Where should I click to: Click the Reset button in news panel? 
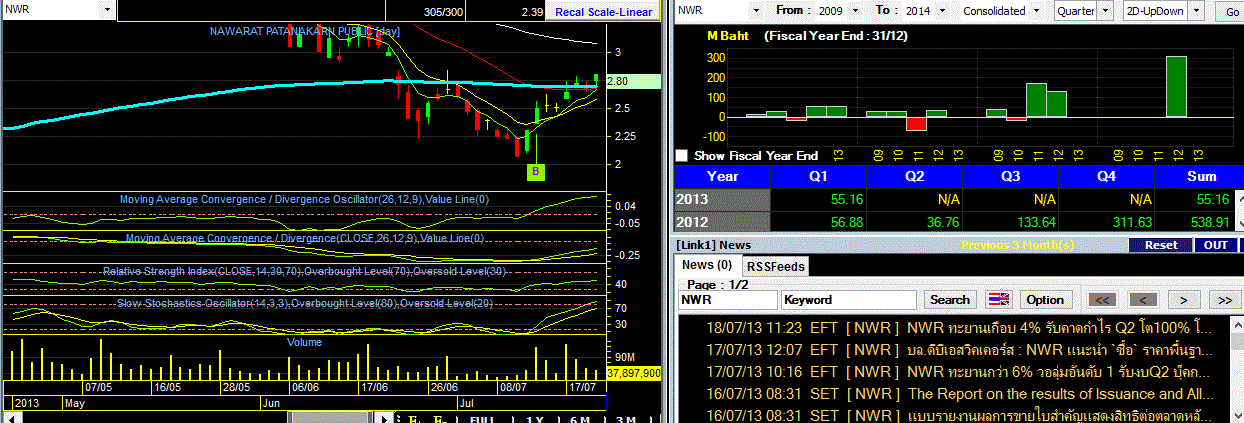tap(1160, 245)
